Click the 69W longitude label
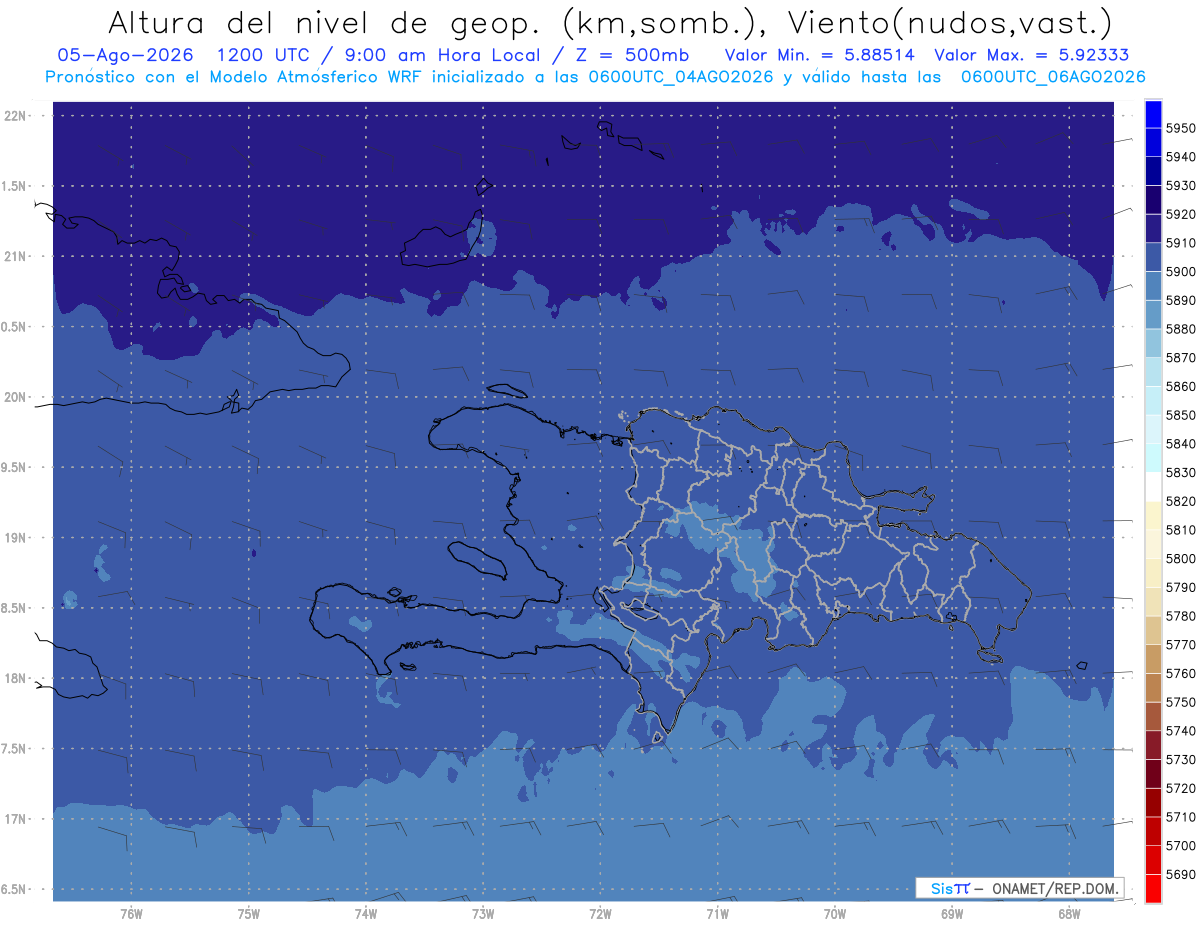This screenshot has height=927, width=1200. coord(952,914)
